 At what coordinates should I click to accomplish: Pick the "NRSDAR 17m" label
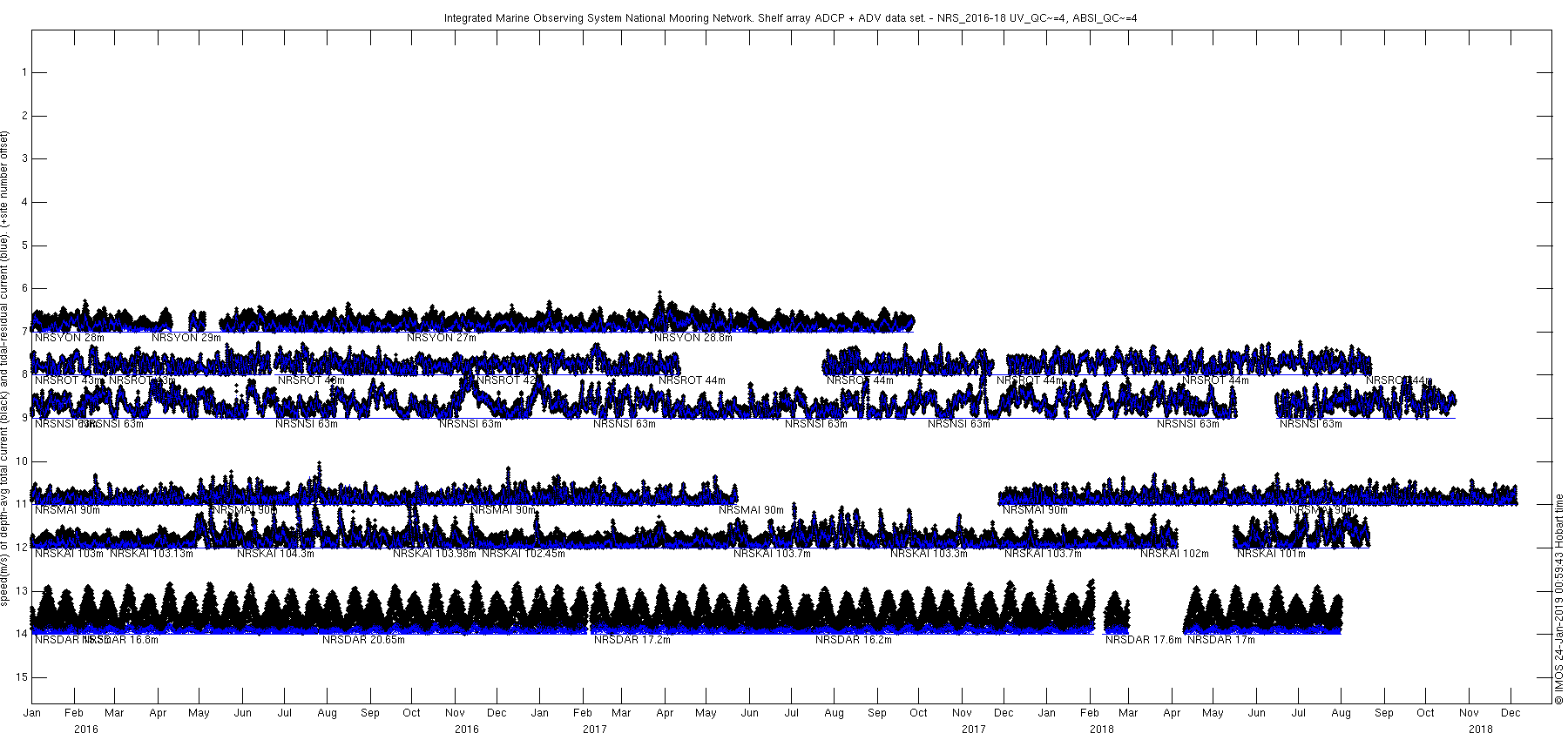coord(1221,640)
